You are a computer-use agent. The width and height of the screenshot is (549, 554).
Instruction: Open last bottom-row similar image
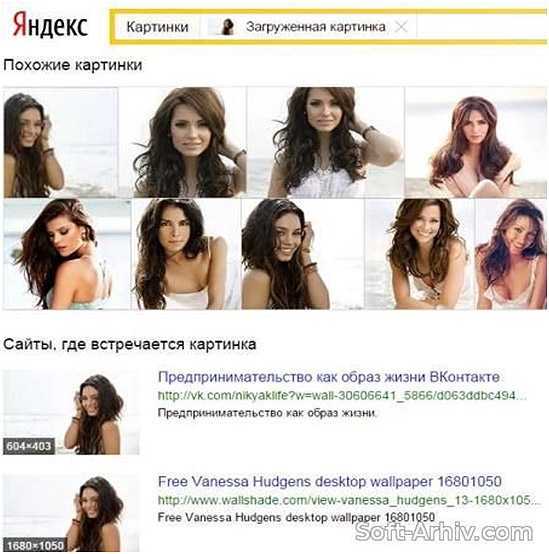(511, 254)
